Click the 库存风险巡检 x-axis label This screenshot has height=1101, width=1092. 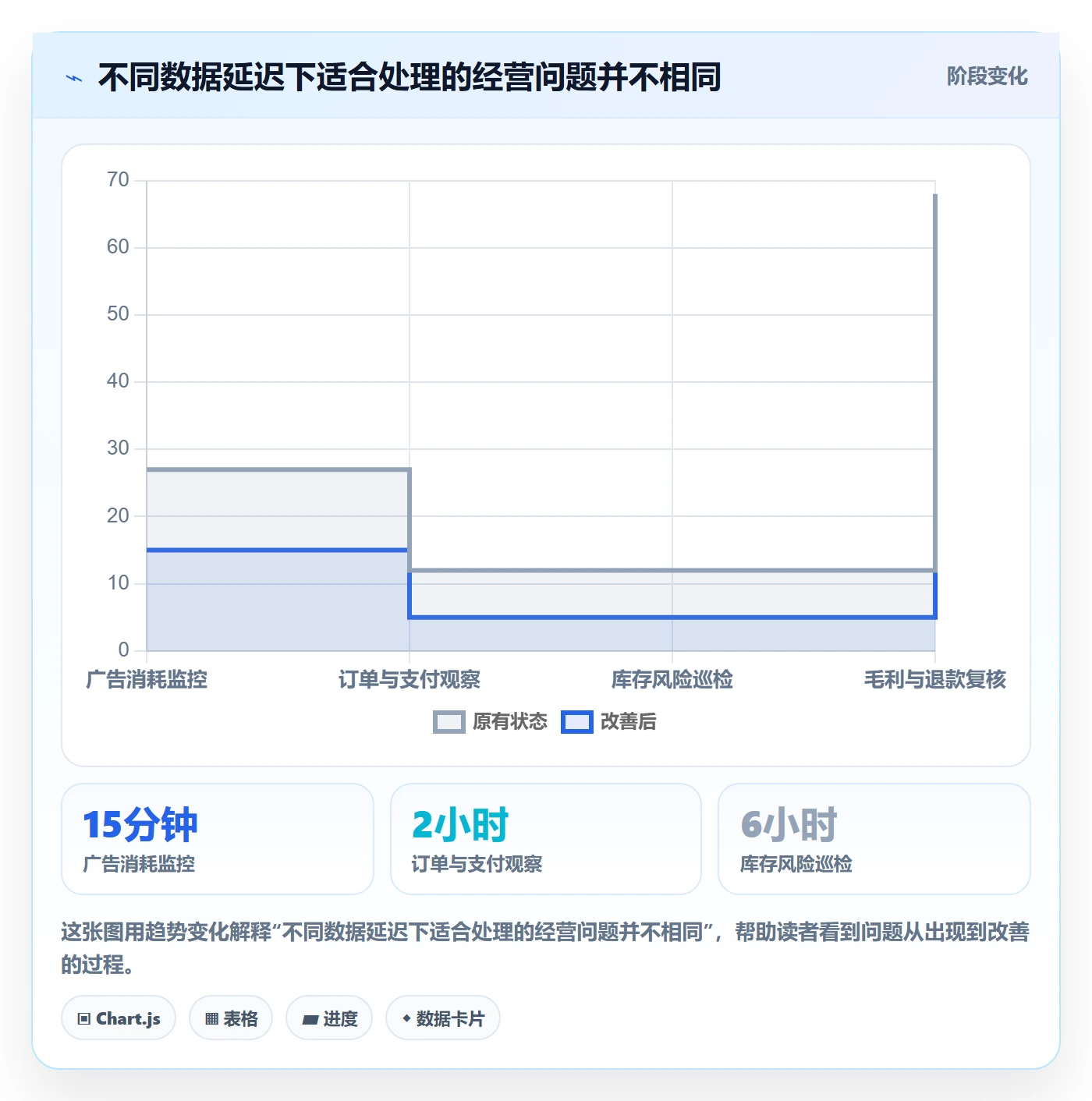click(672, 680)
